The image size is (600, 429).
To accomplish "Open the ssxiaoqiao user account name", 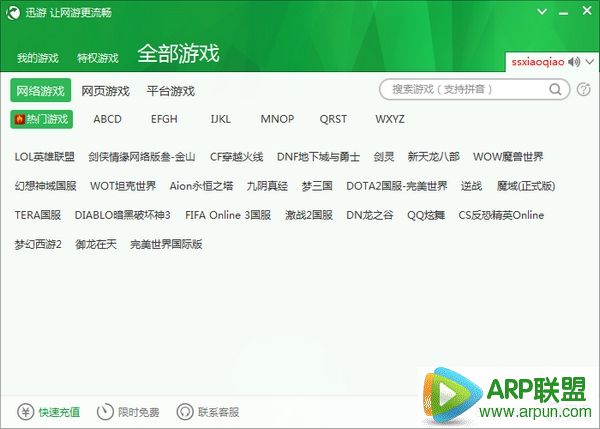I will pyautogui.click(x=538, y=62).
